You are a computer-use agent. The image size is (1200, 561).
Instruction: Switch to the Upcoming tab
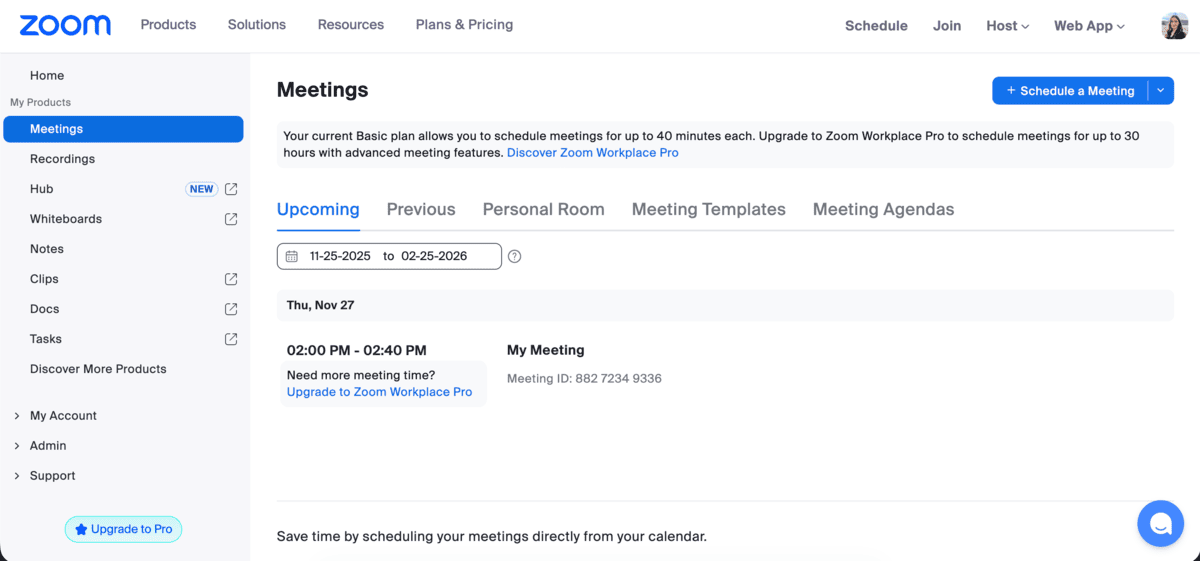[318, 210]
